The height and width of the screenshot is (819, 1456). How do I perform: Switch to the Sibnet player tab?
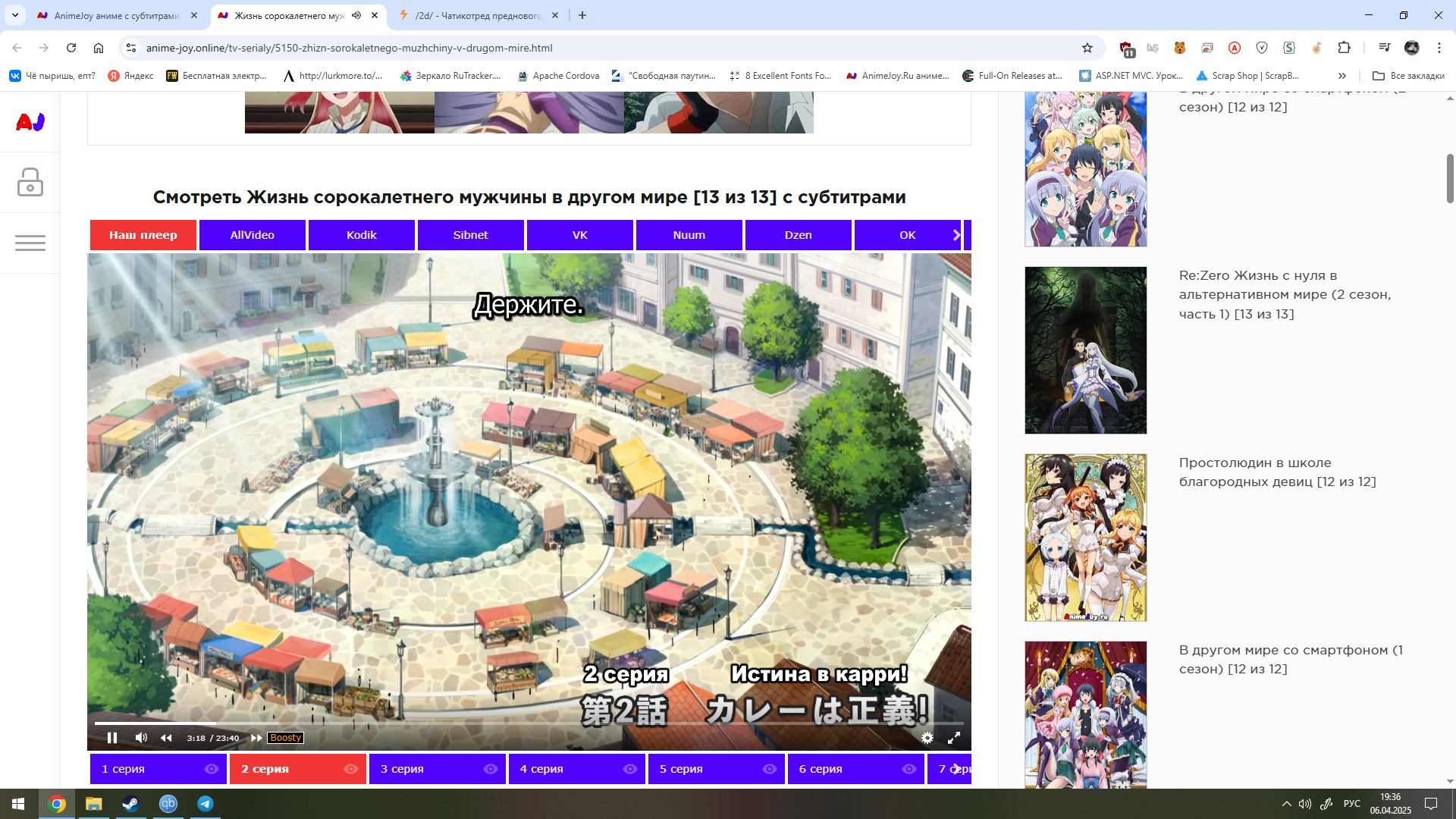470,235
